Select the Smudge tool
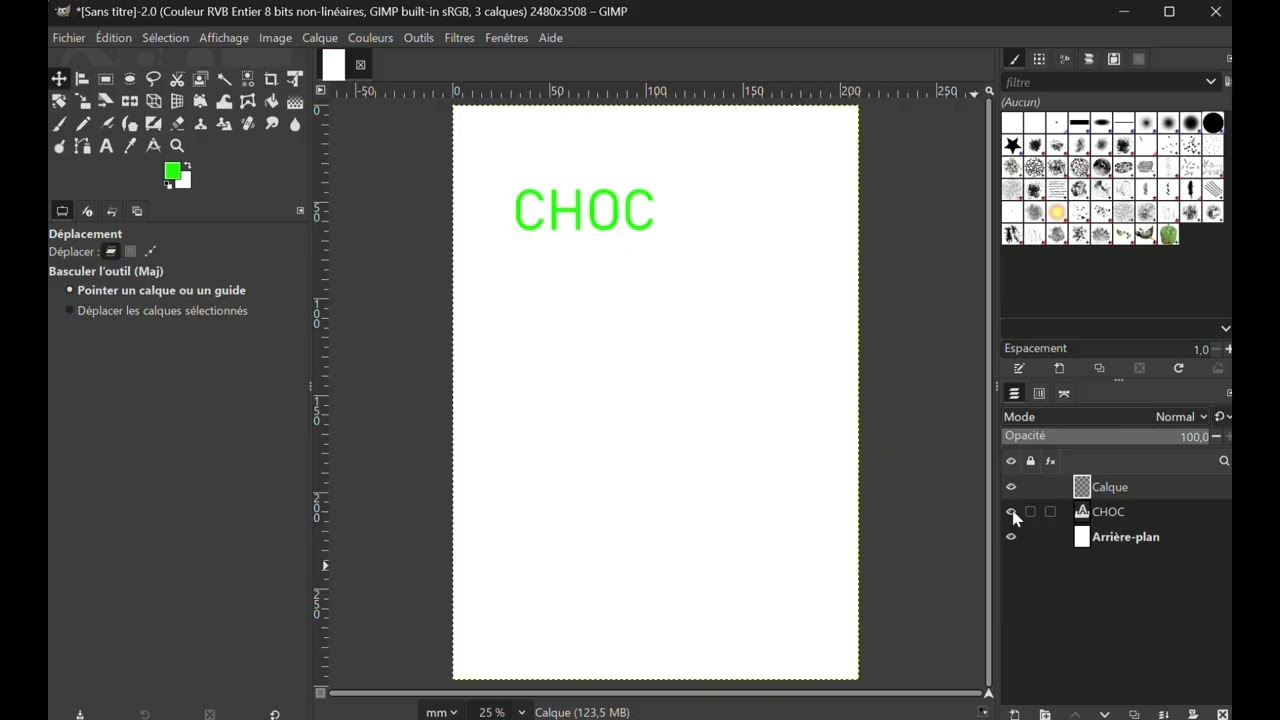Screen dimensions: 1280x720 tap(271, 124)
